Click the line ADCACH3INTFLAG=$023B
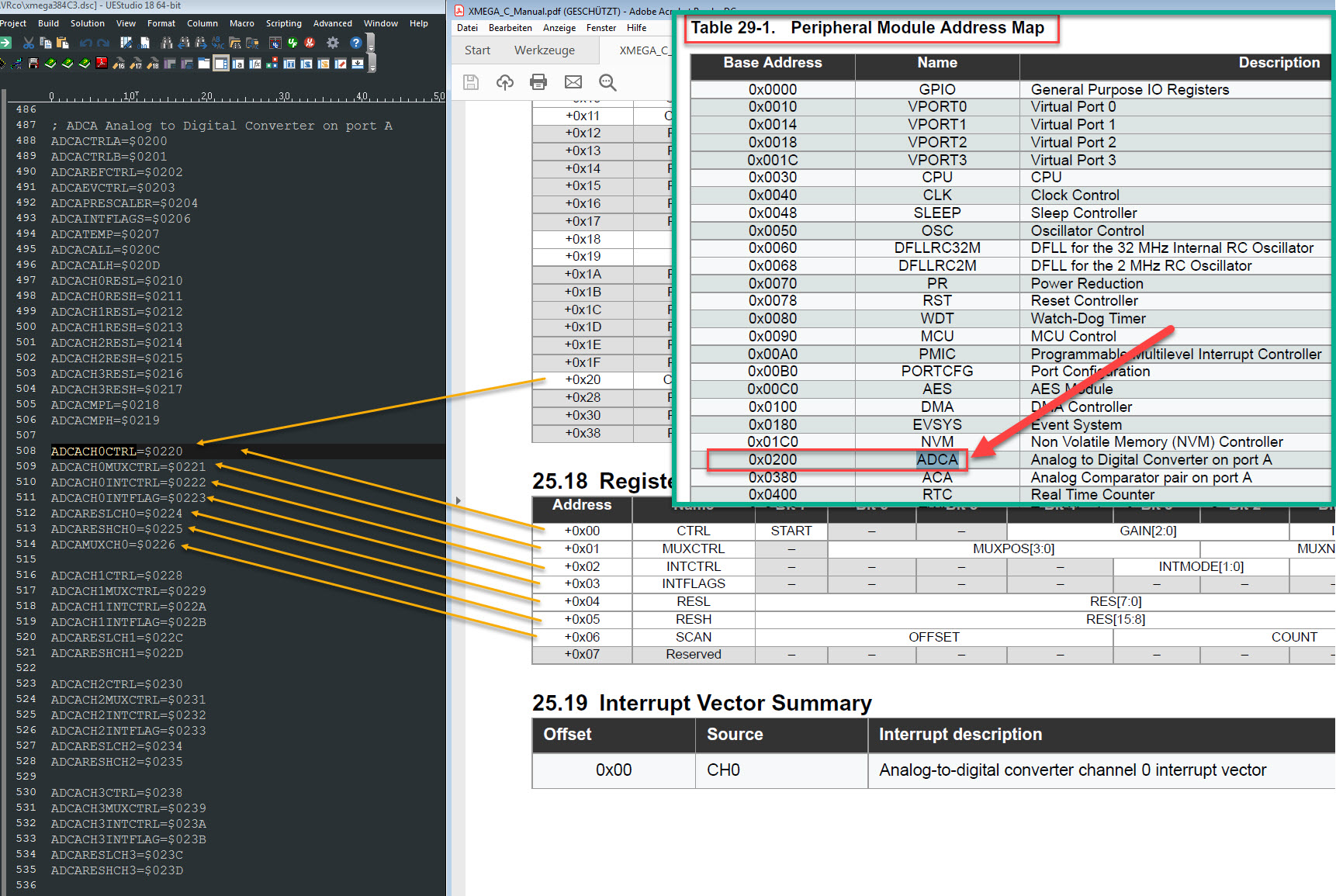Image resolution: width=1336 pixels, height=896 pixels. point(129,839)
